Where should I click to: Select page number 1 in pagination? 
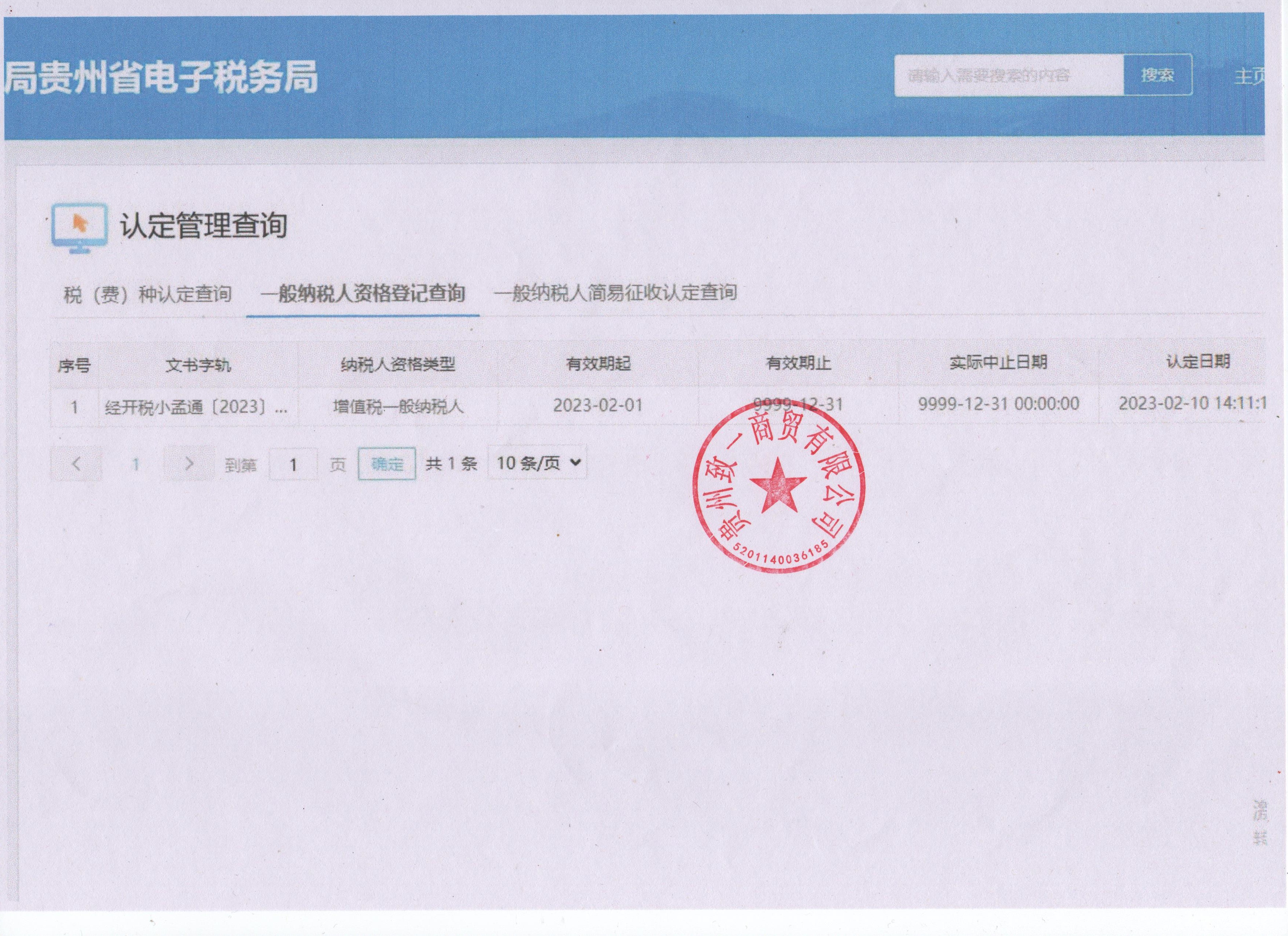coord(135,465)
